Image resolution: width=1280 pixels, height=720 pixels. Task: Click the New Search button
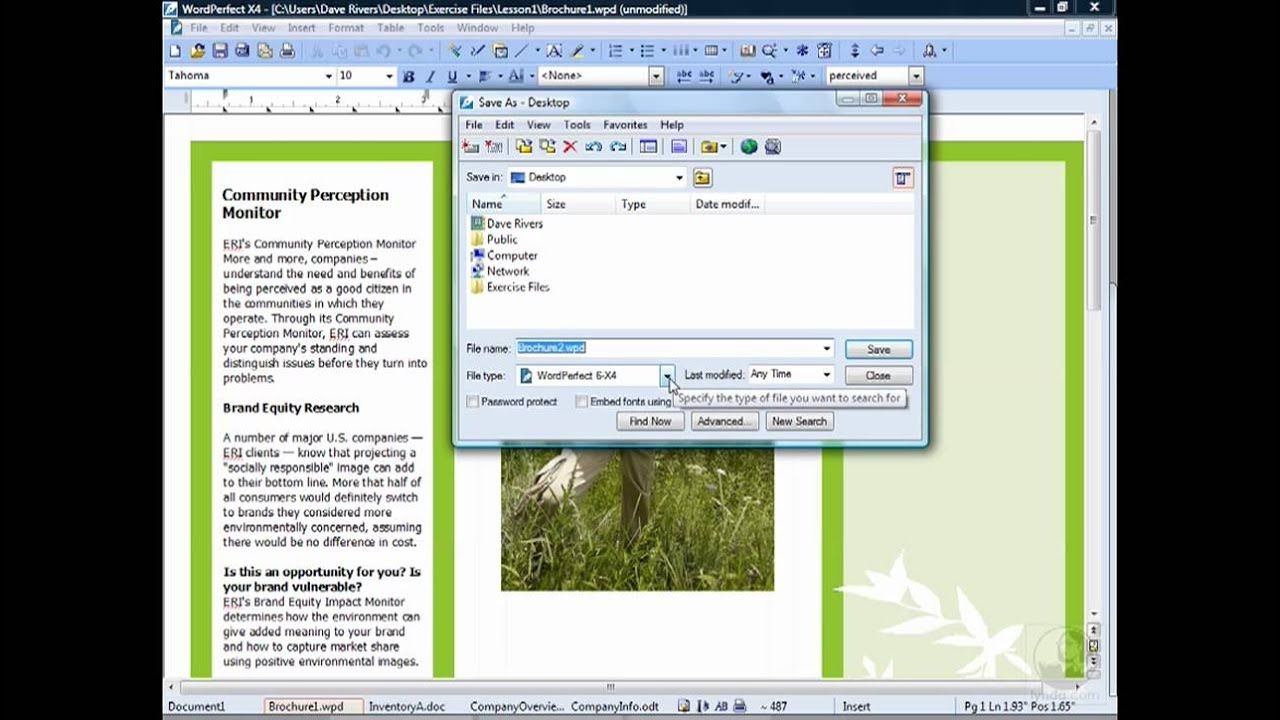click(x=799, y=422)
